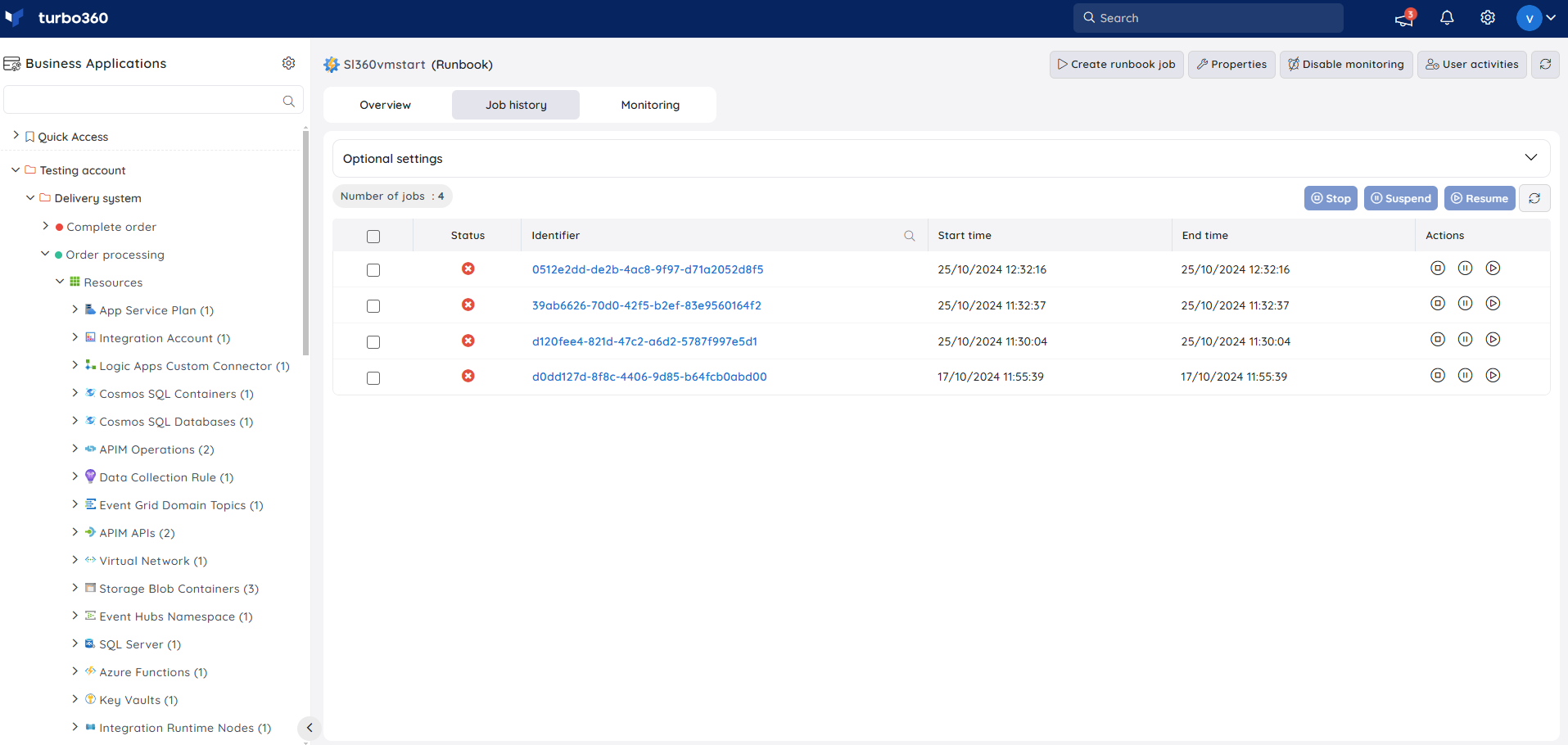Open user account dropdown chevron
1568x745 pixels.
1551,18
